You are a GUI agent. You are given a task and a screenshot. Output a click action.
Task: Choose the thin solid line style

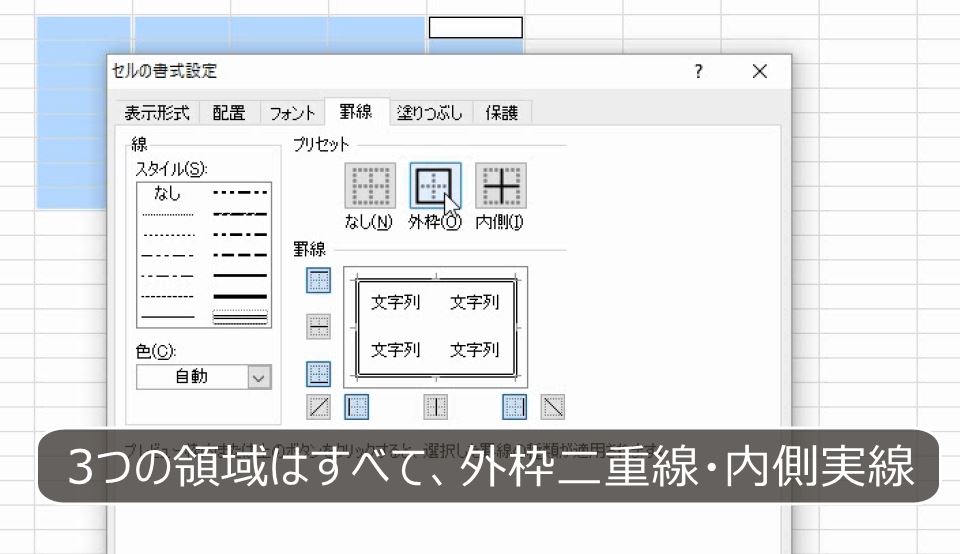(x=168, y=317)
